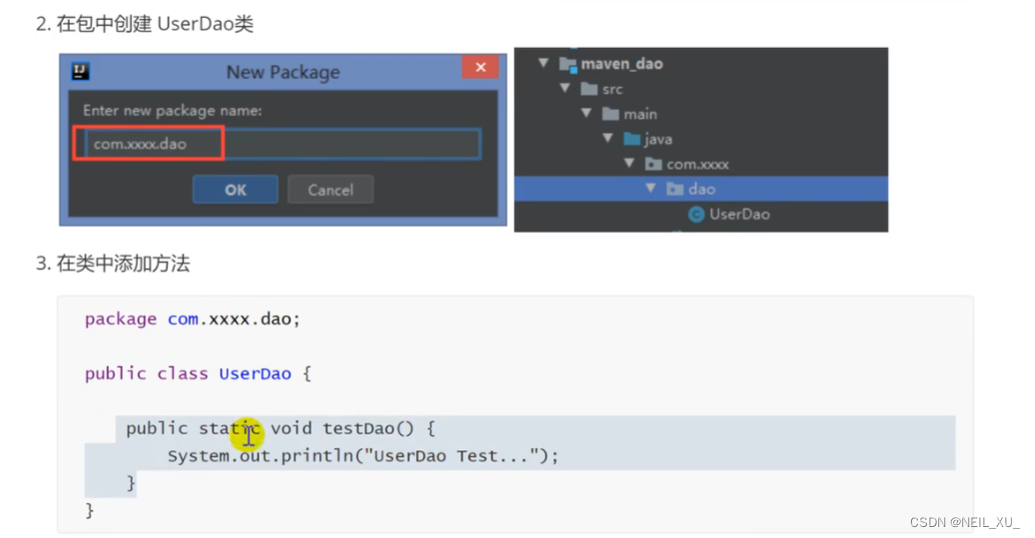Select the src tree row label
This screenshot has width=1035, height=538.
tap(612, 89)
